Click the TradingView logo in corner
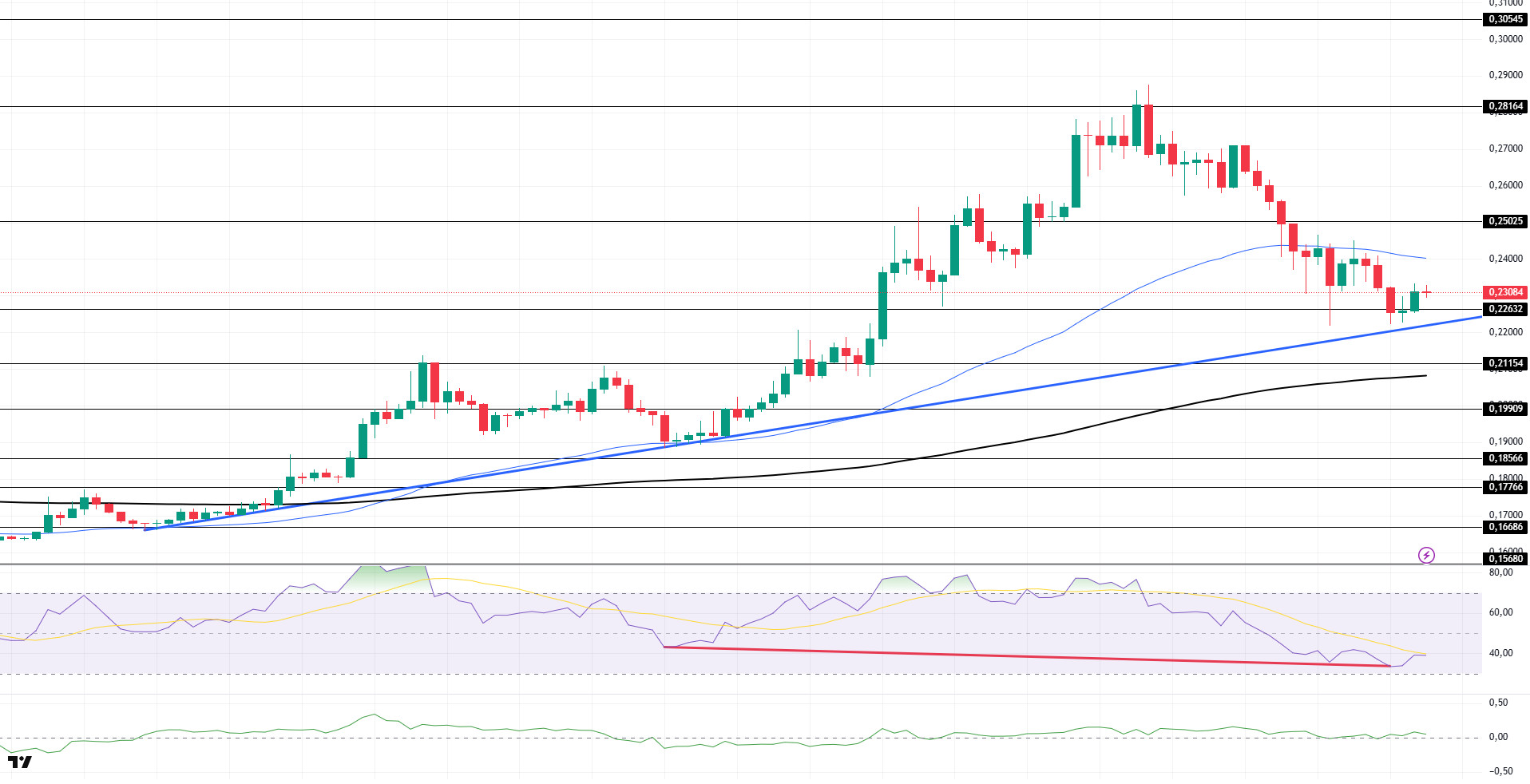Viewport: 1530px width, 784px height. 20,762
